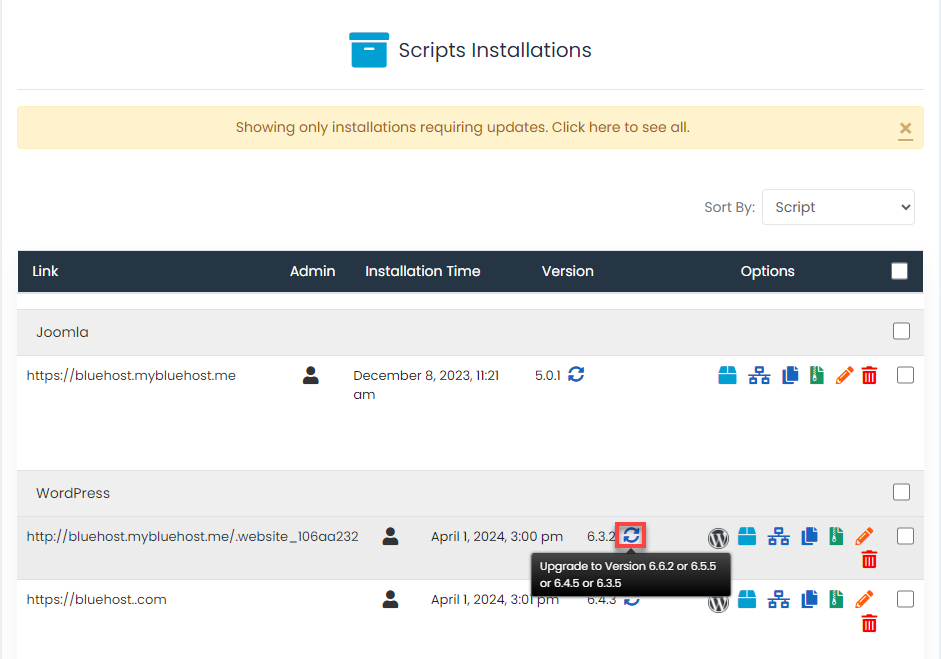Click the WordPress section header row
Image resolution: width=941 pixels, height=659 pixels.
coord(400,492)
